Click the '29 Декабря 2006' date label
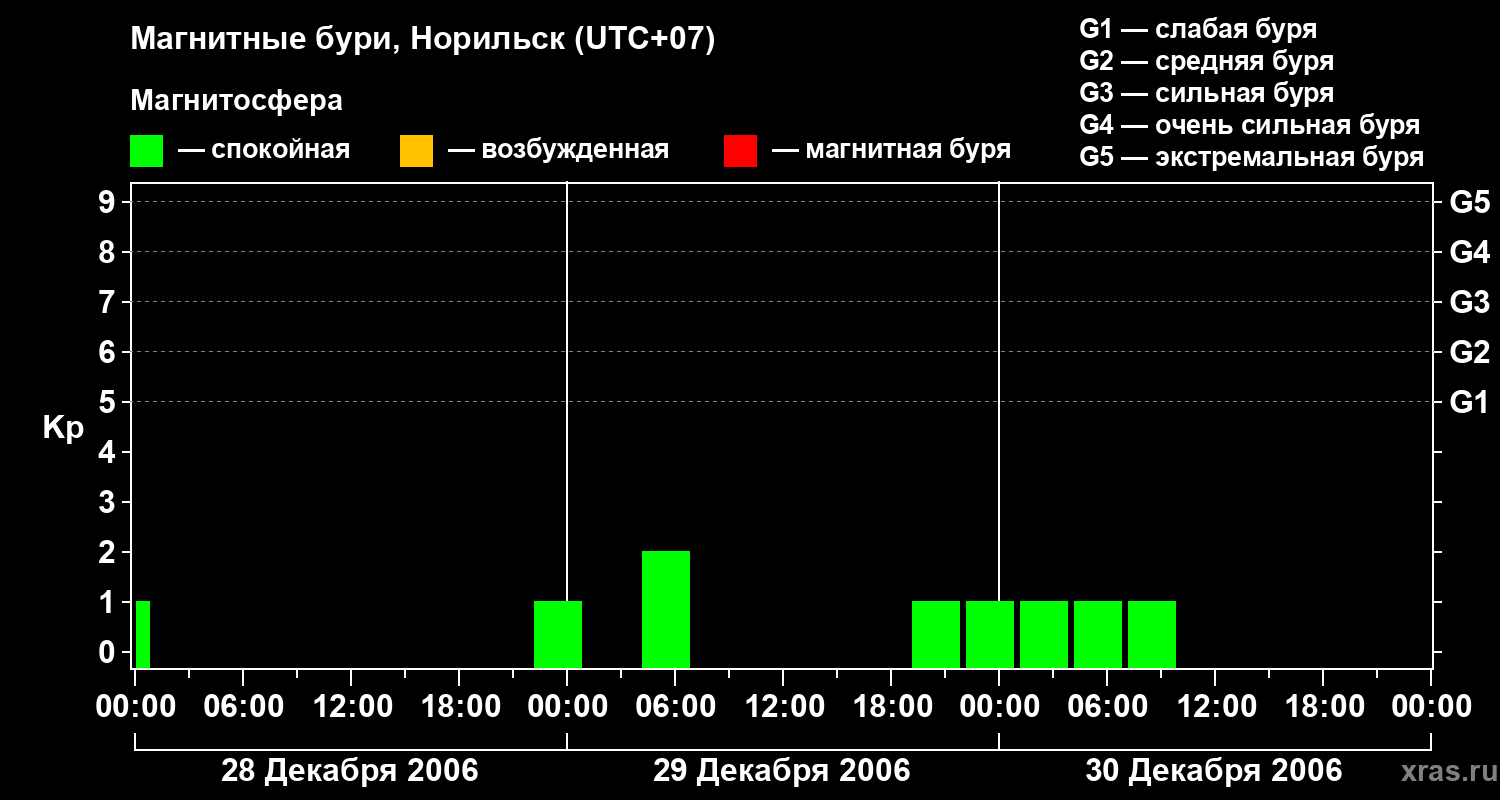 (x=782, y=771)
